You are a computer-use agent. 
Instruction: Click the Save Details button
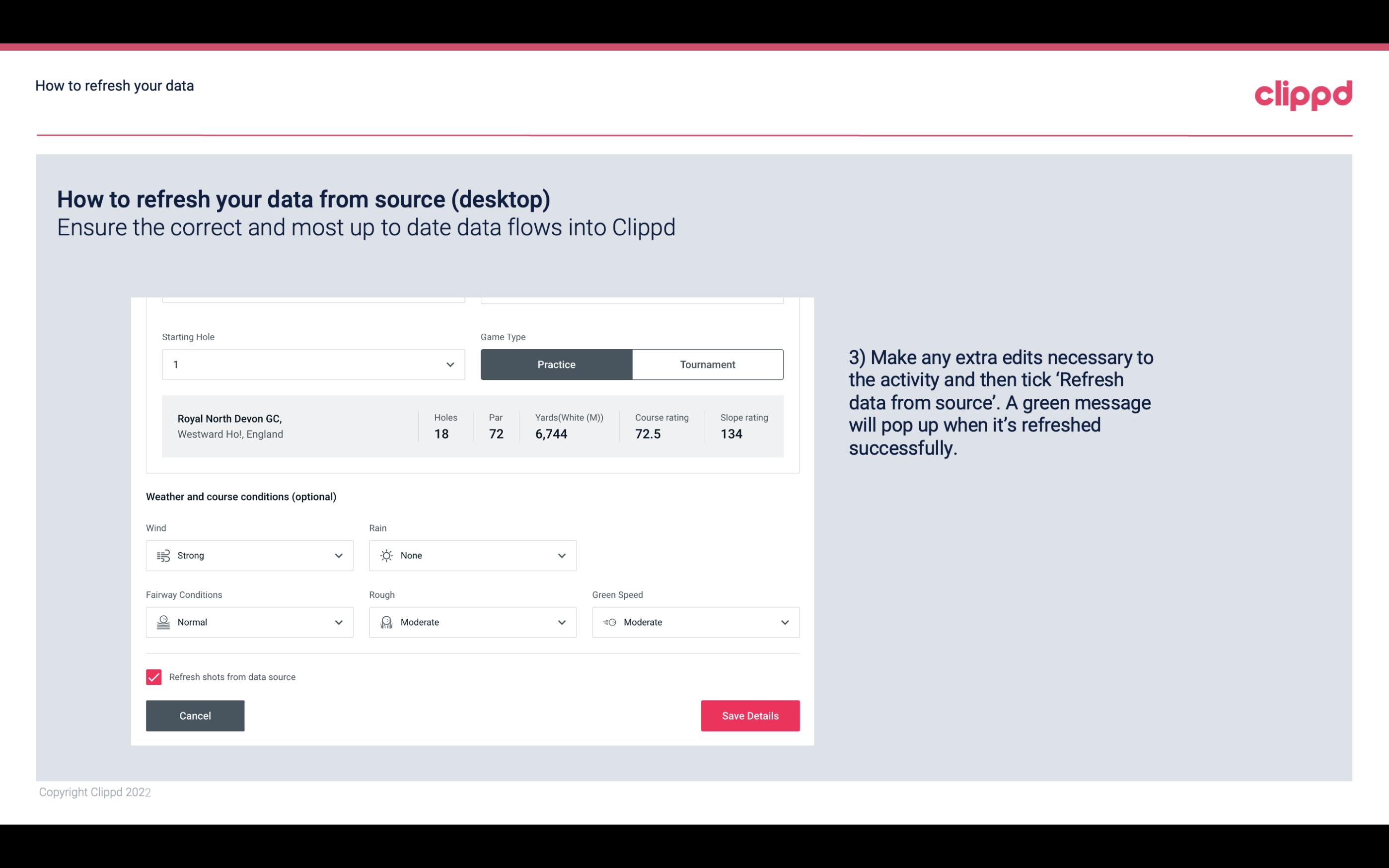[750, 716]
